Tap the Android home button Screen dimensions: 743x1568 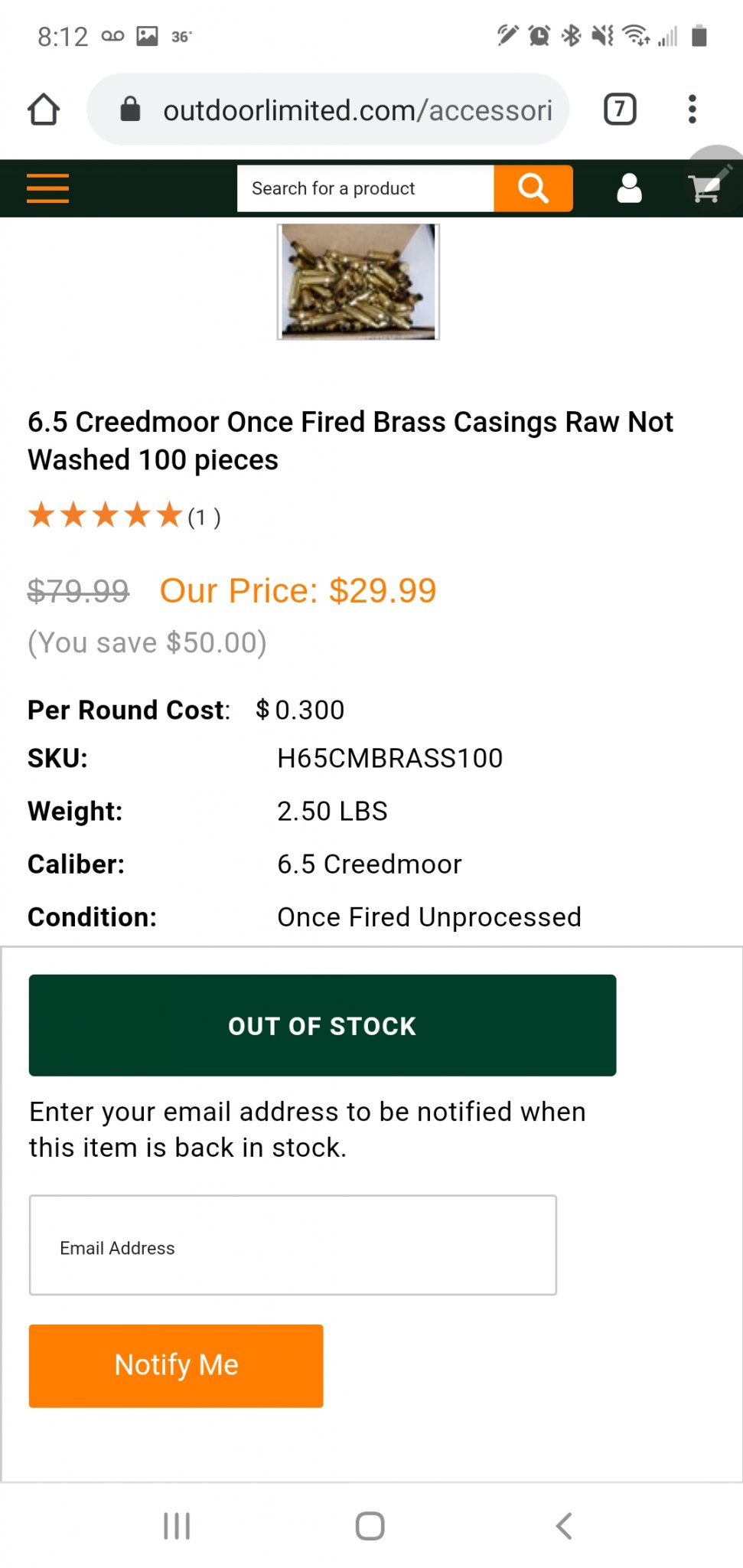coord(370,1526)
